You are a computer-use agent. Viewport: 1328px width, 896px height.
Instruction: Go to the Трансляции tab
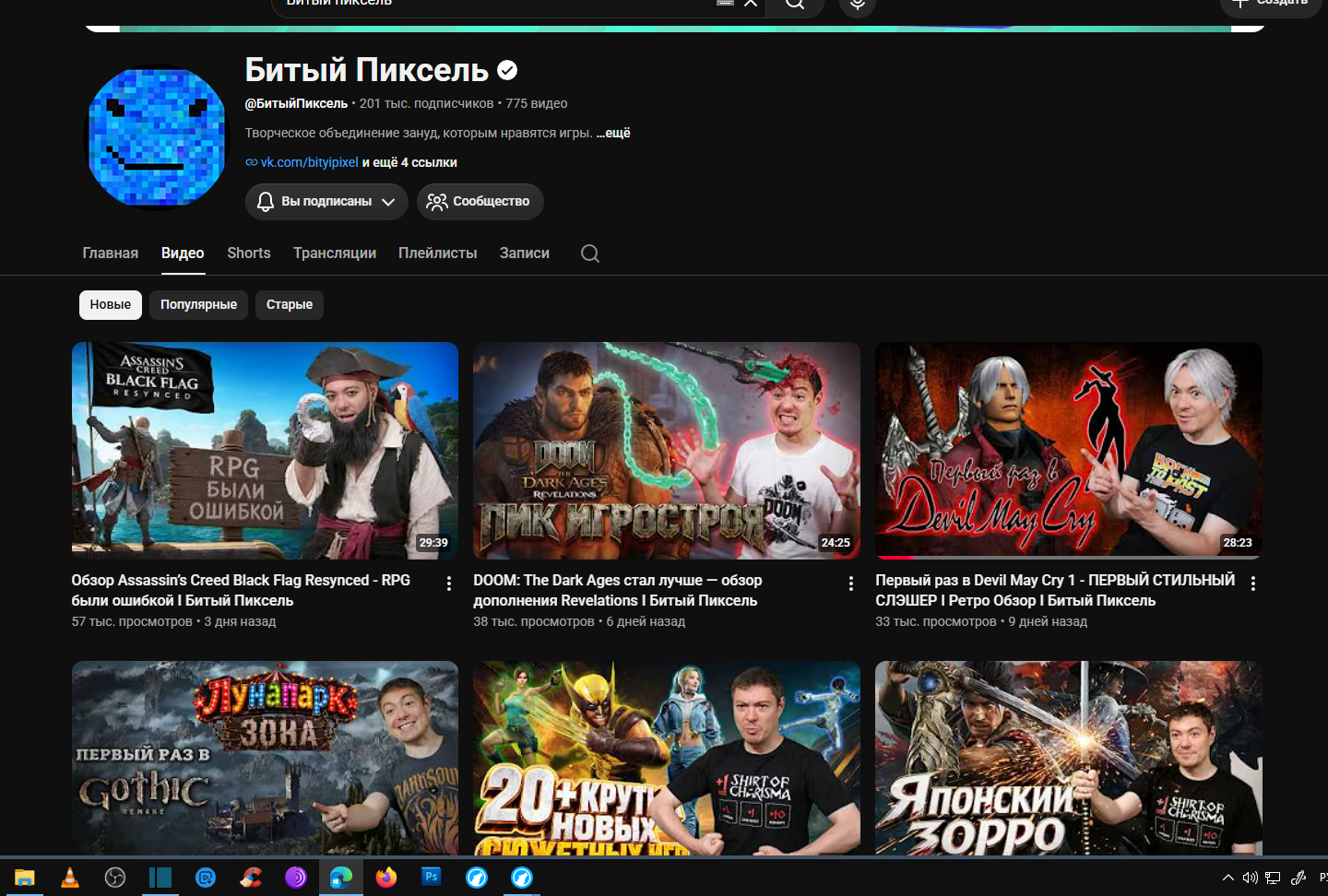pyautogui.click(x=335, y=253)
